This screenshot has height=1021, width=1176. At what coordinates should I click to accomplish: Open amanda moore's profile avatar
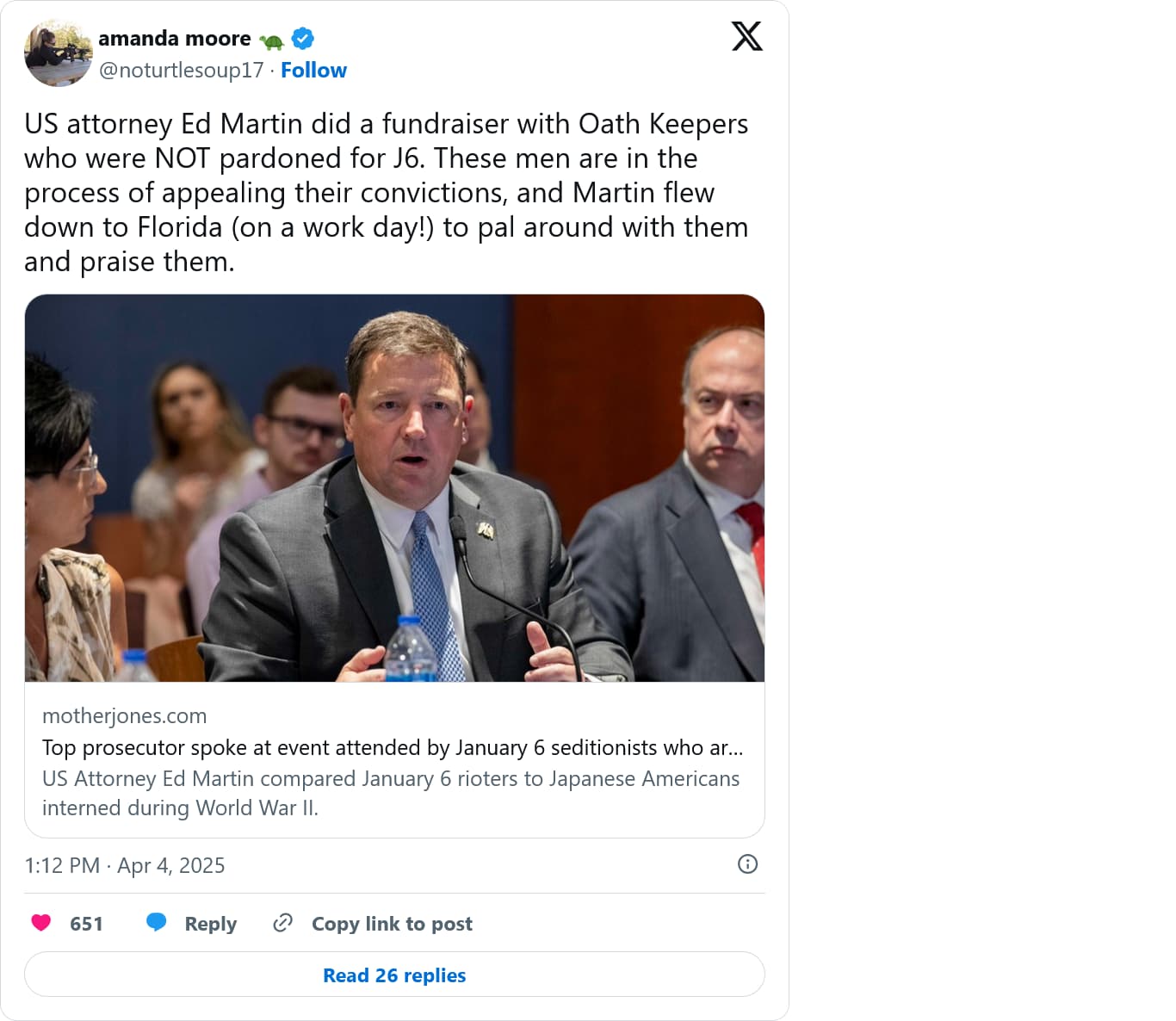point(58,53)
